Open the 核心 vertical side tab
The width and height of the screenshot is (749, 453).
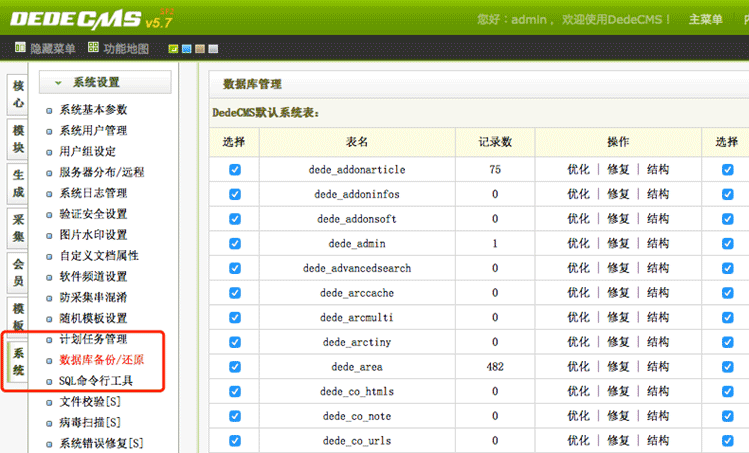[x=18, y=93]
